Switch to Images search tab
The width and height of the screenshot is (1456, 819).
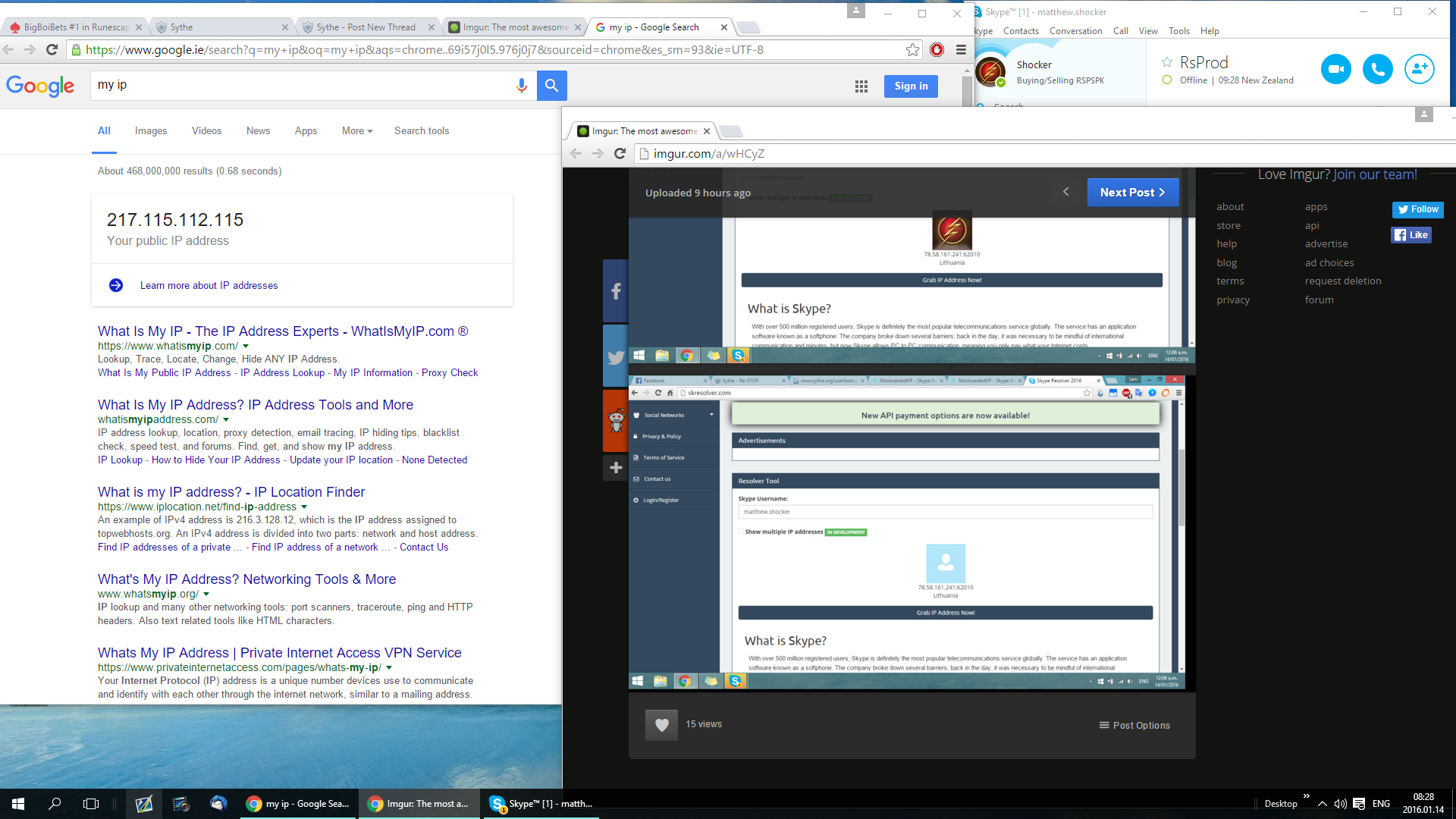click(x=151, y=131)
